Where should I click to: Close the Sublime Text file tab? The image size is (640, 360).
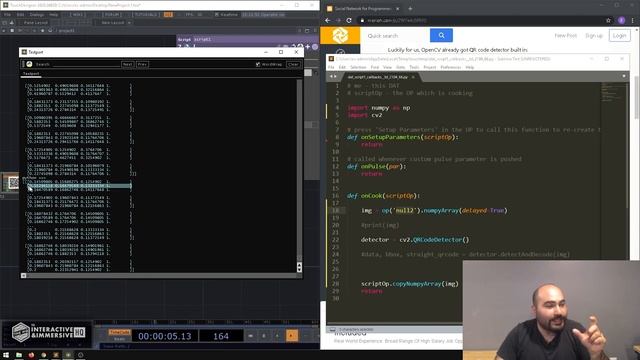tap(413, 77)
